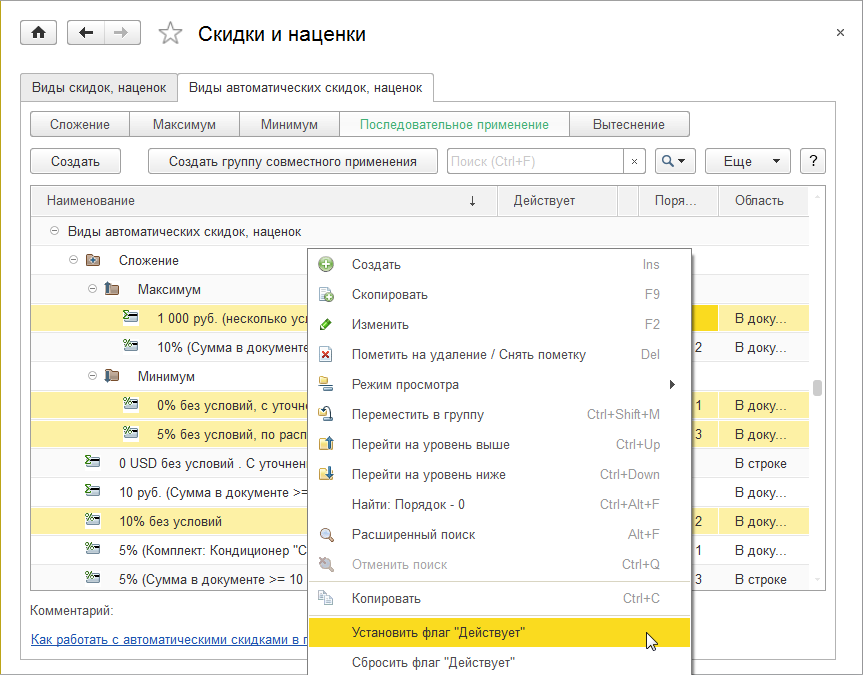Open the Виды скидок, наценок tab
The height and width of the screenshot is (675, 863).
(x=99, y=88)
